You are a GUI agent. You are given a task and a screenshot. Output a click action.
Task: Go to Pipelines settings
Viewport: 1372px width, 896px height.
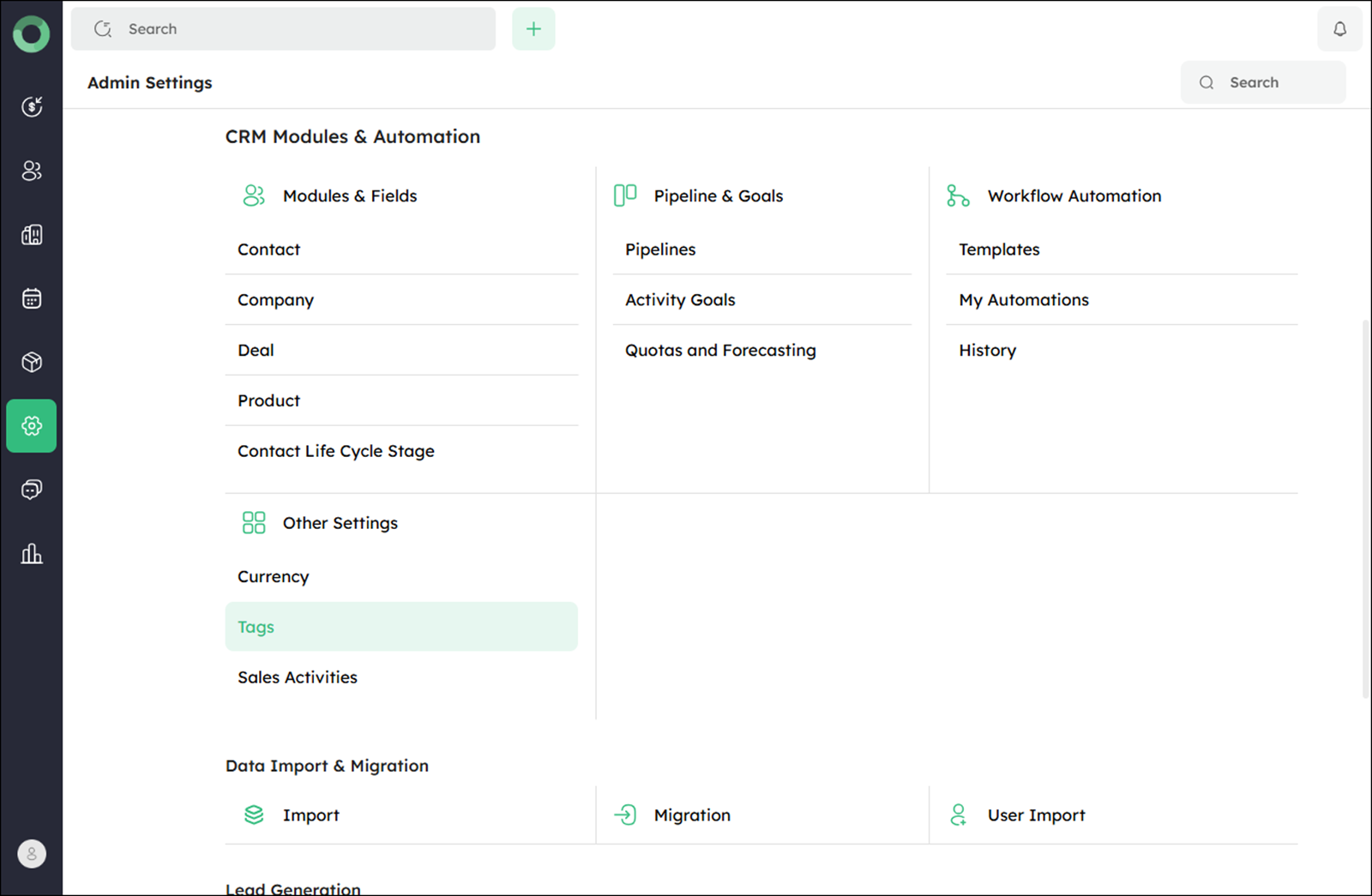(660, 250)
